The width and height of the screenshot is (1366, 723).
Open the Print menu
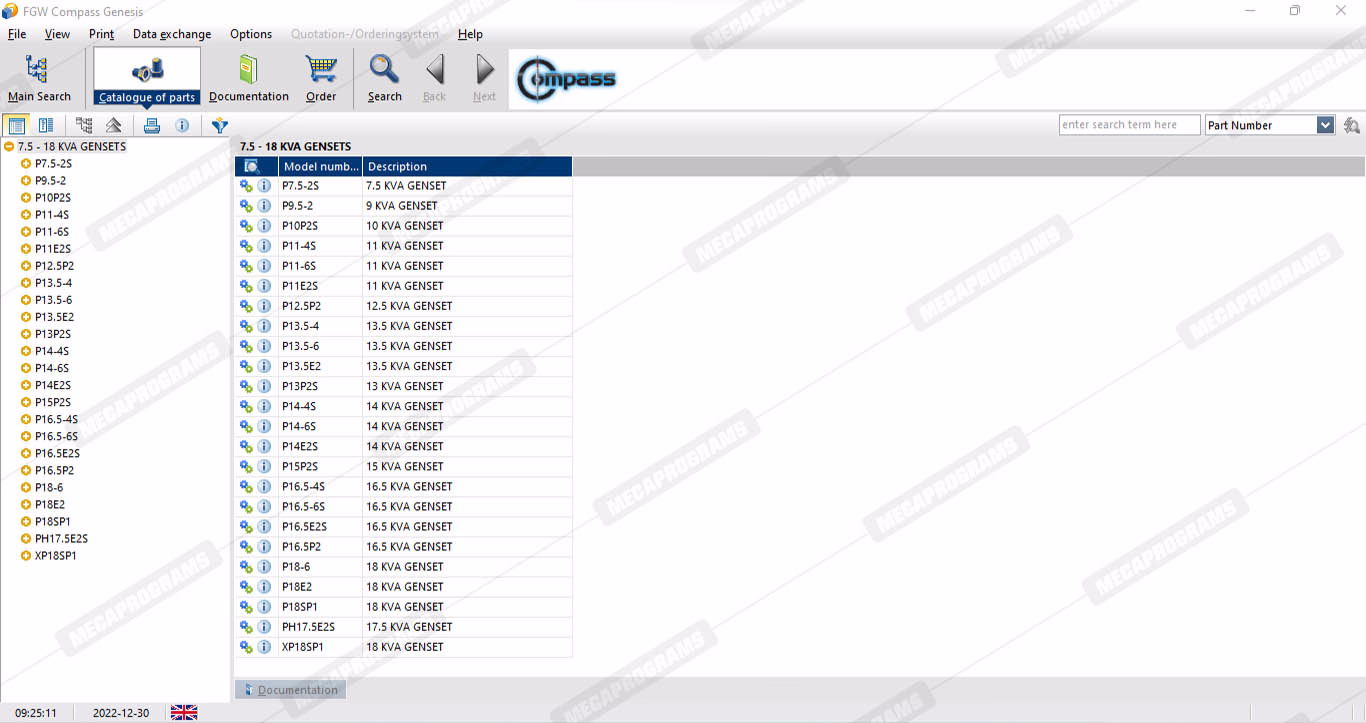(102, 34)
